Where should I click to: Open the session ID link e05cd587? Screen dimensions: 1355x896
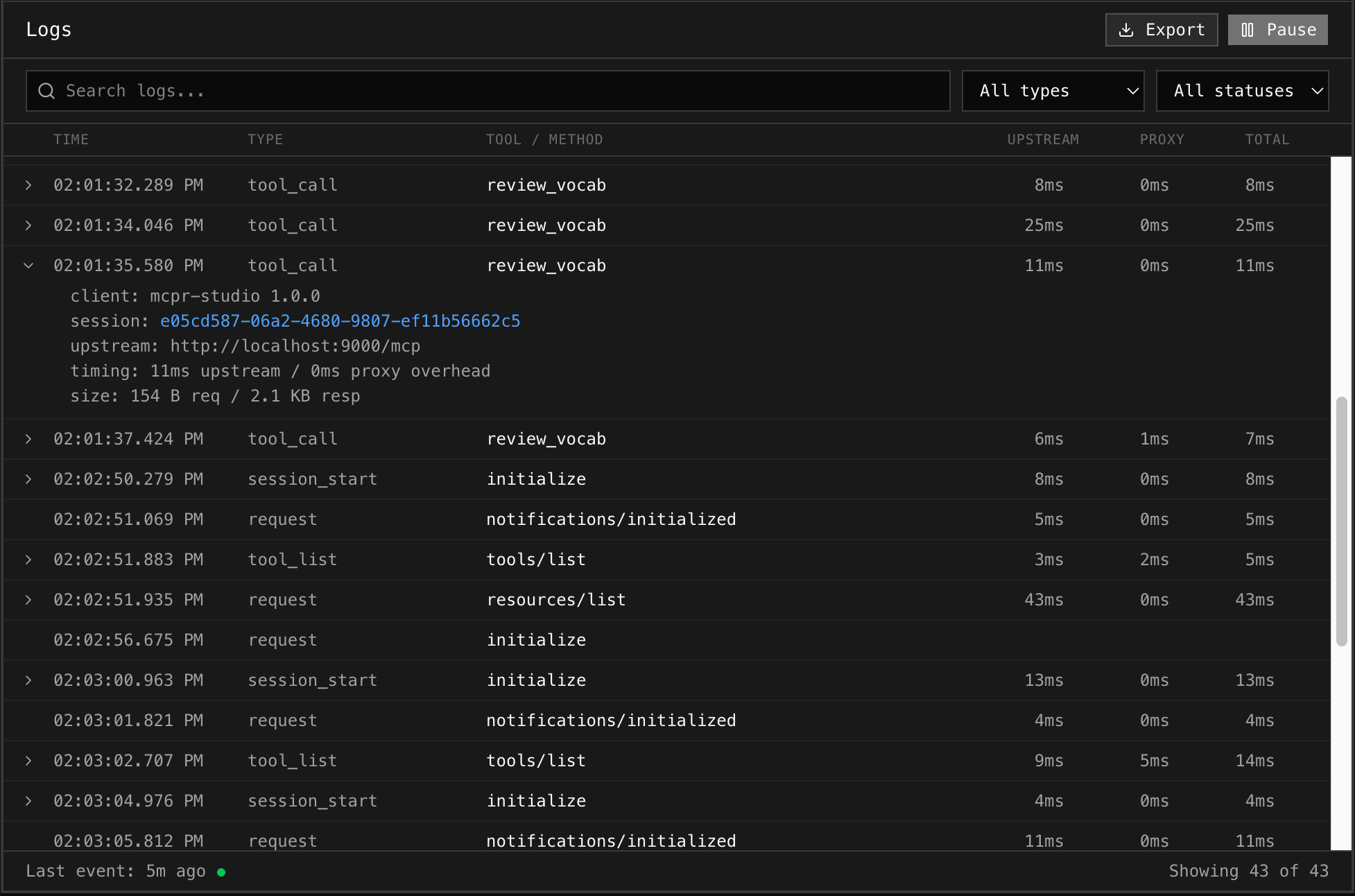coord(340,320)
